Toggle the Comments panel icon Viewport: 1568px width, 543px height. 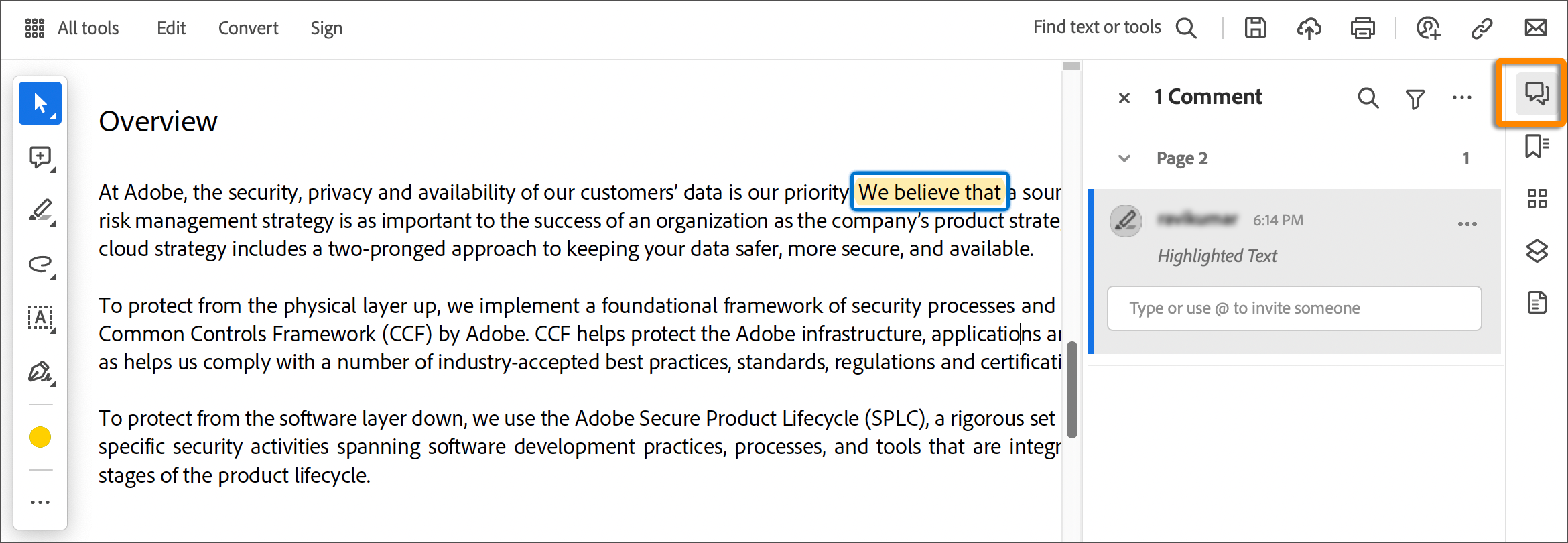coord(1537,93)
